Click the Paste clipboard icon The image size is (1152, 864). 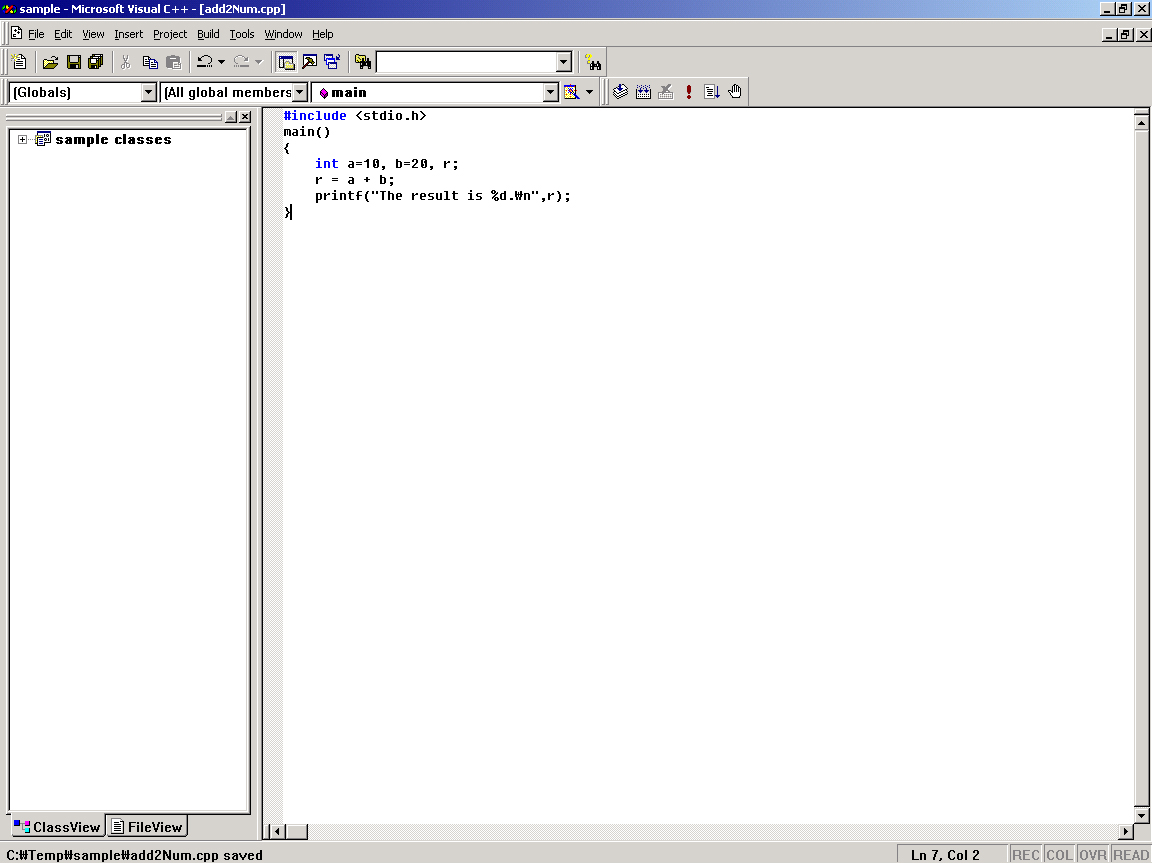coord(173,62)
